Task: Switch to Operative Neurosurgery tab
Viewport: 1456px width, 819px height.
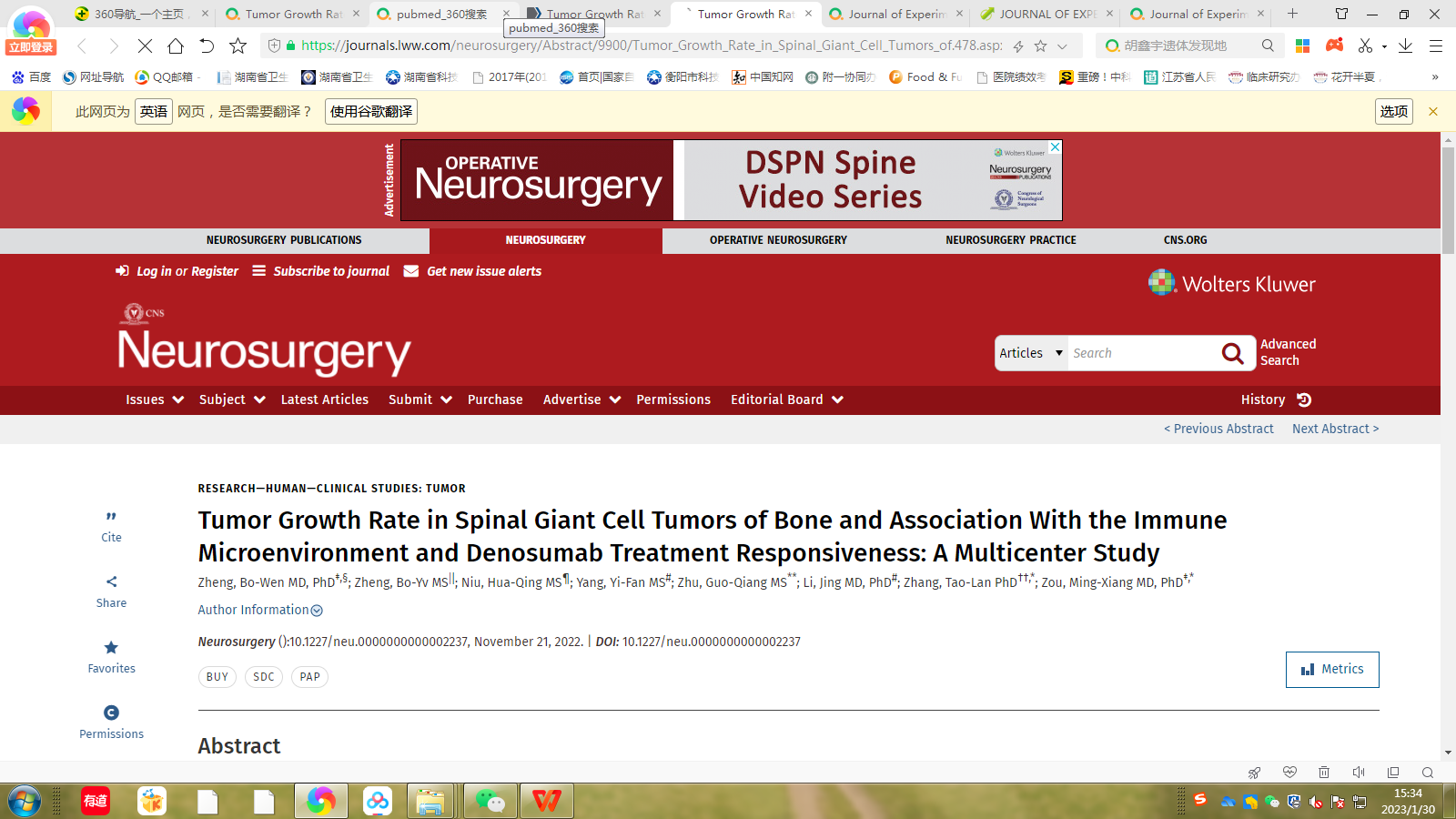Action: point(778,240)
